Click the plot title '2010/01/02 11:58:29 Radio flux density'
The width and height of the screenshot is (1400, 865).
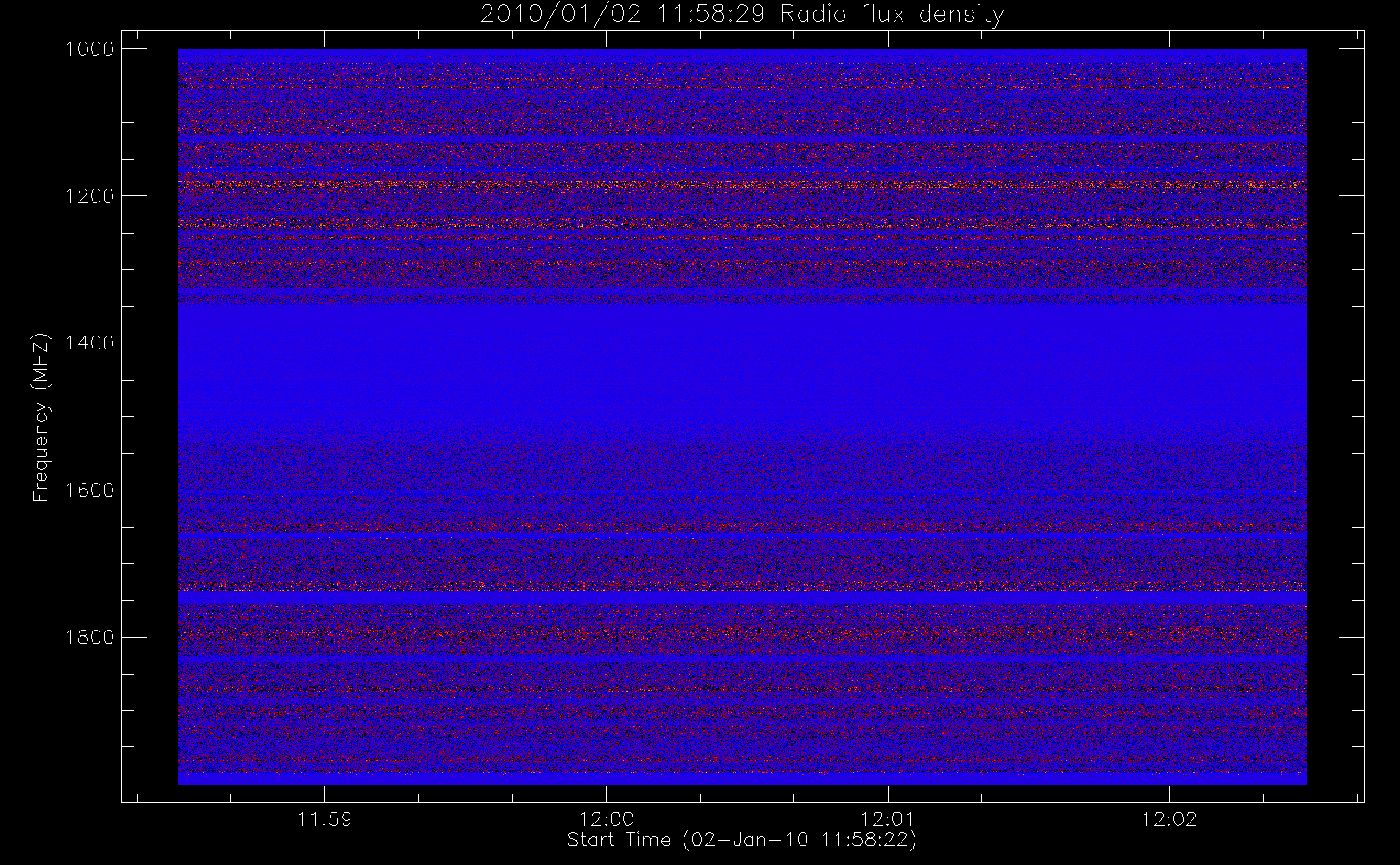click(742, 15)
